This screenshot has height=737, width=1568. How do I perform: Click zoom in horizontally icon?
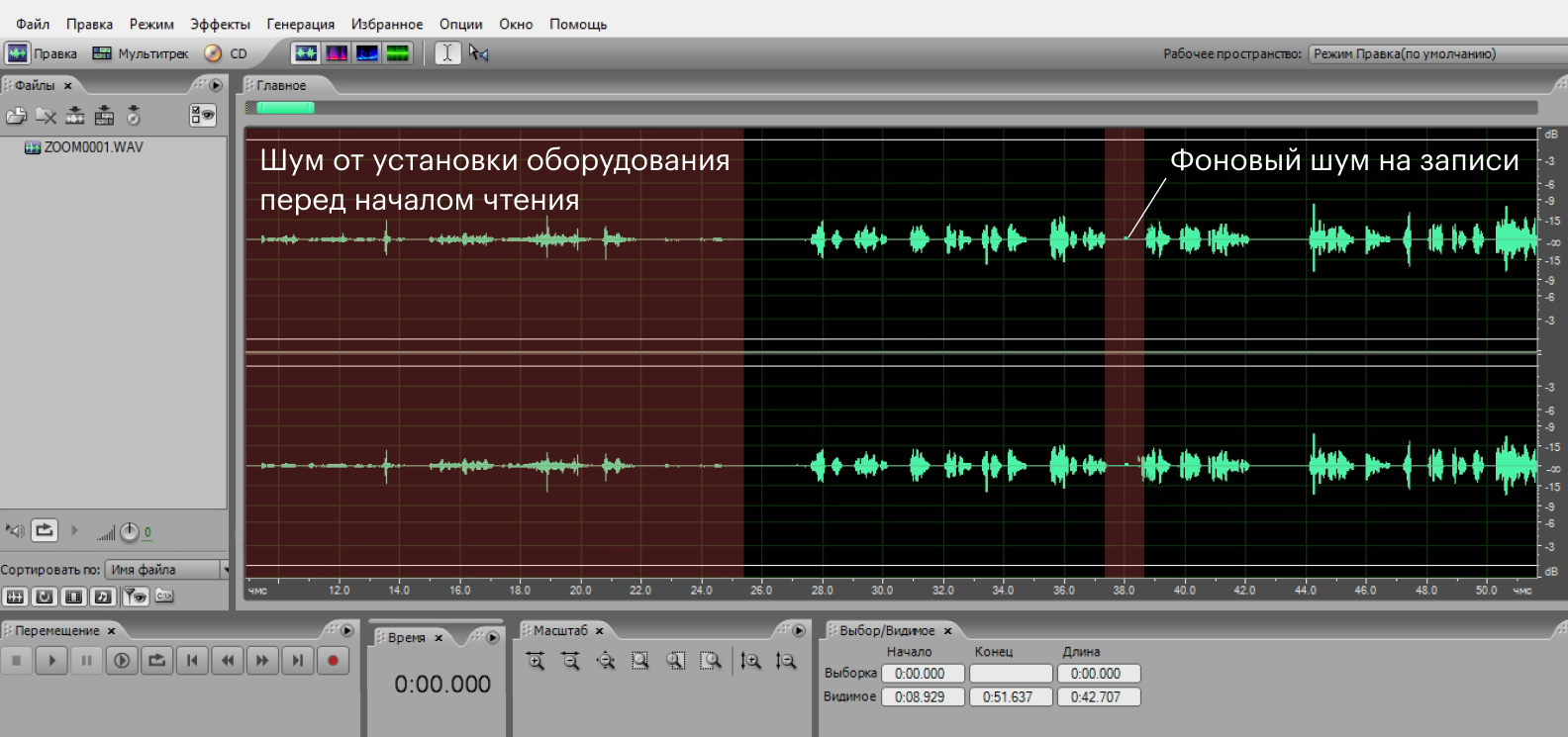tap(536, 661)
